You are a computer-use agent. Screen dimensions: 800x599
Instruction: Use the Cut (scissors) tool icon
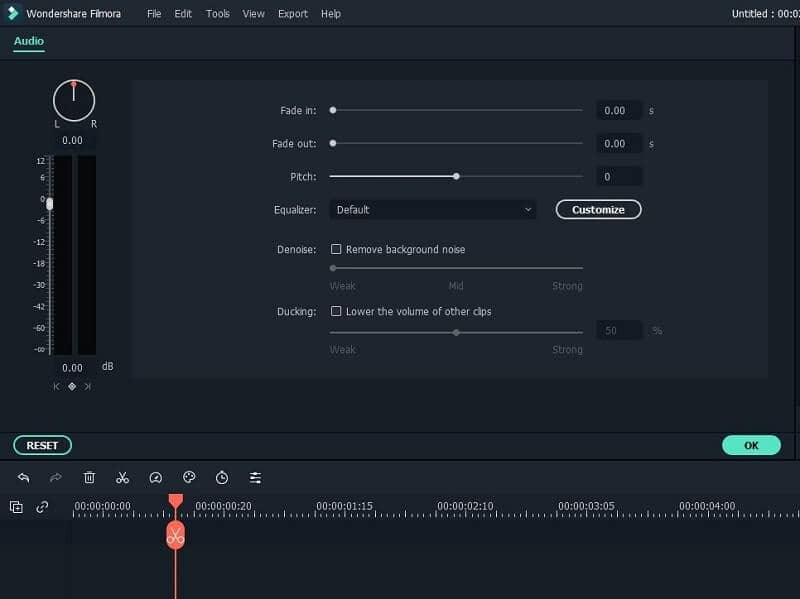[x=122, y=478]
